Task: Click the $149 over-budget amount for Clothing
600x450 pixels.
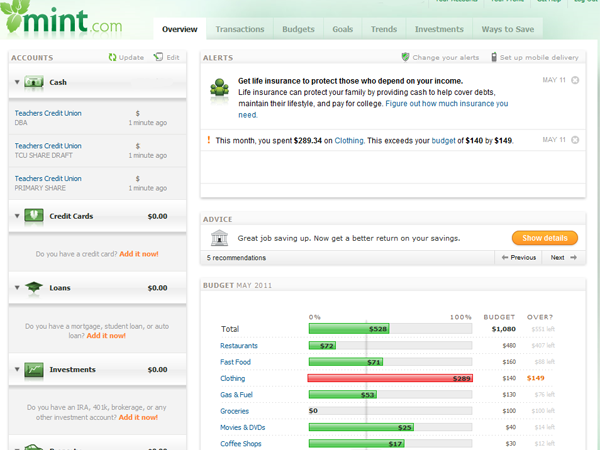Action: pyautogui.click(x=535, y=378)
